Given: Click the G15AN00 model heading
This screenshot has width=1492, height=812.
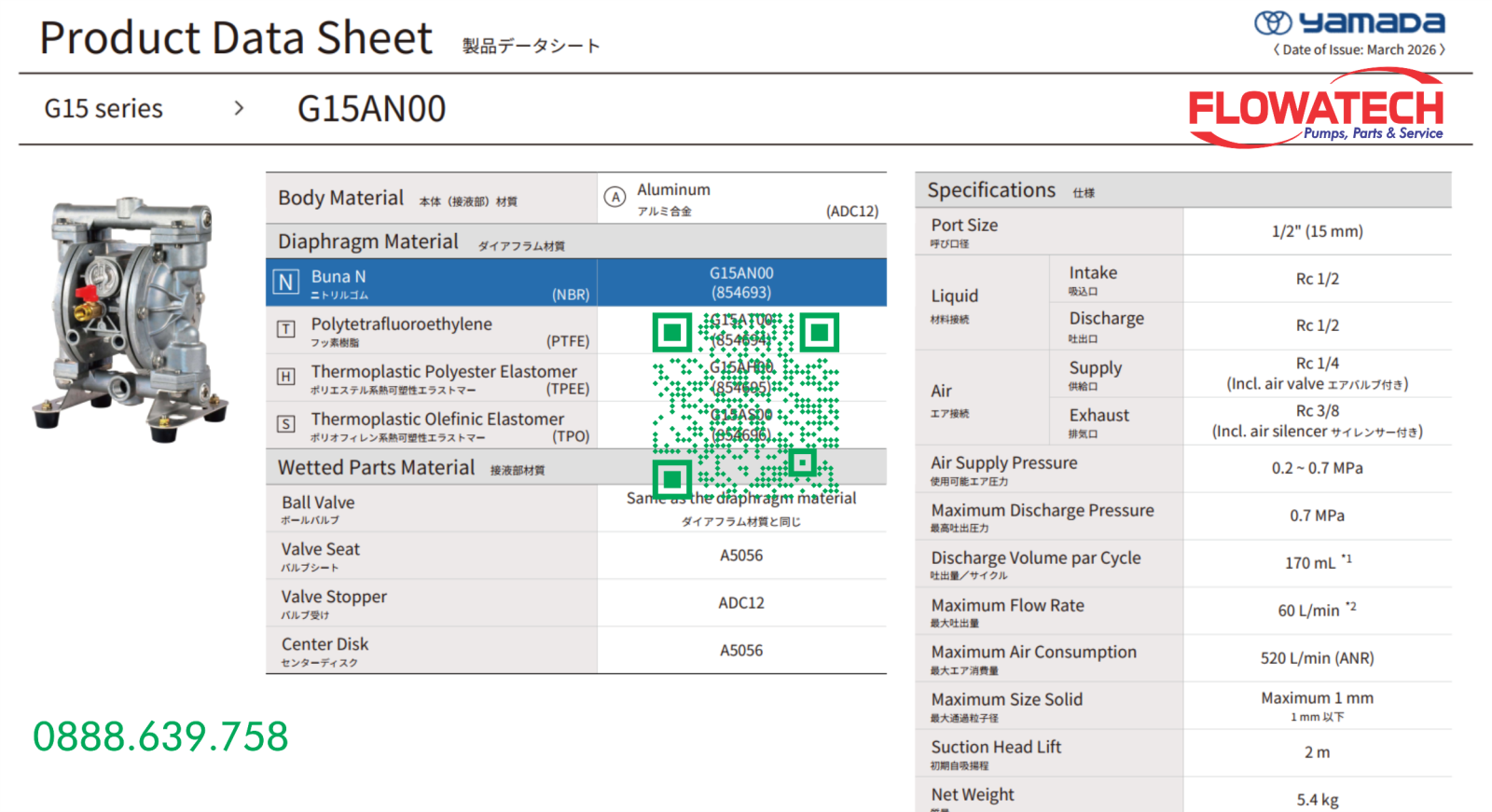Looking at the screenshot, I should click(x=371, y=109).
